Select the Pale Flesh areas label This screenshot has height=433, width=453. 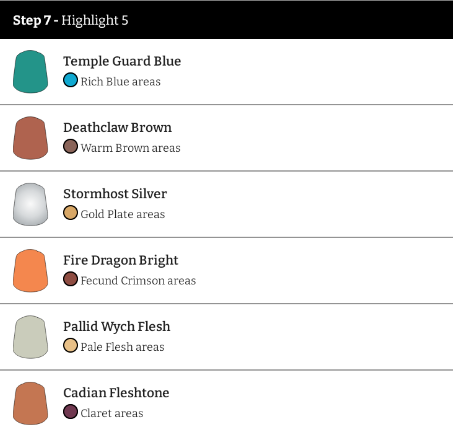pos(122,347)
